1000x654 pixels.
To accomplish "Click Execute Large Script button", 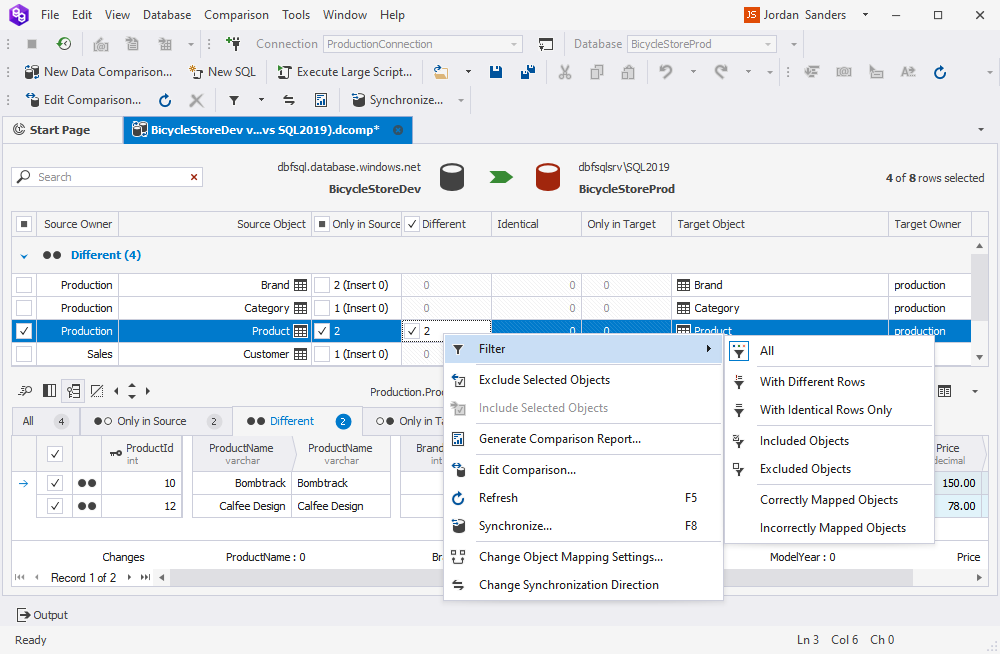I will tap(345, 72).
